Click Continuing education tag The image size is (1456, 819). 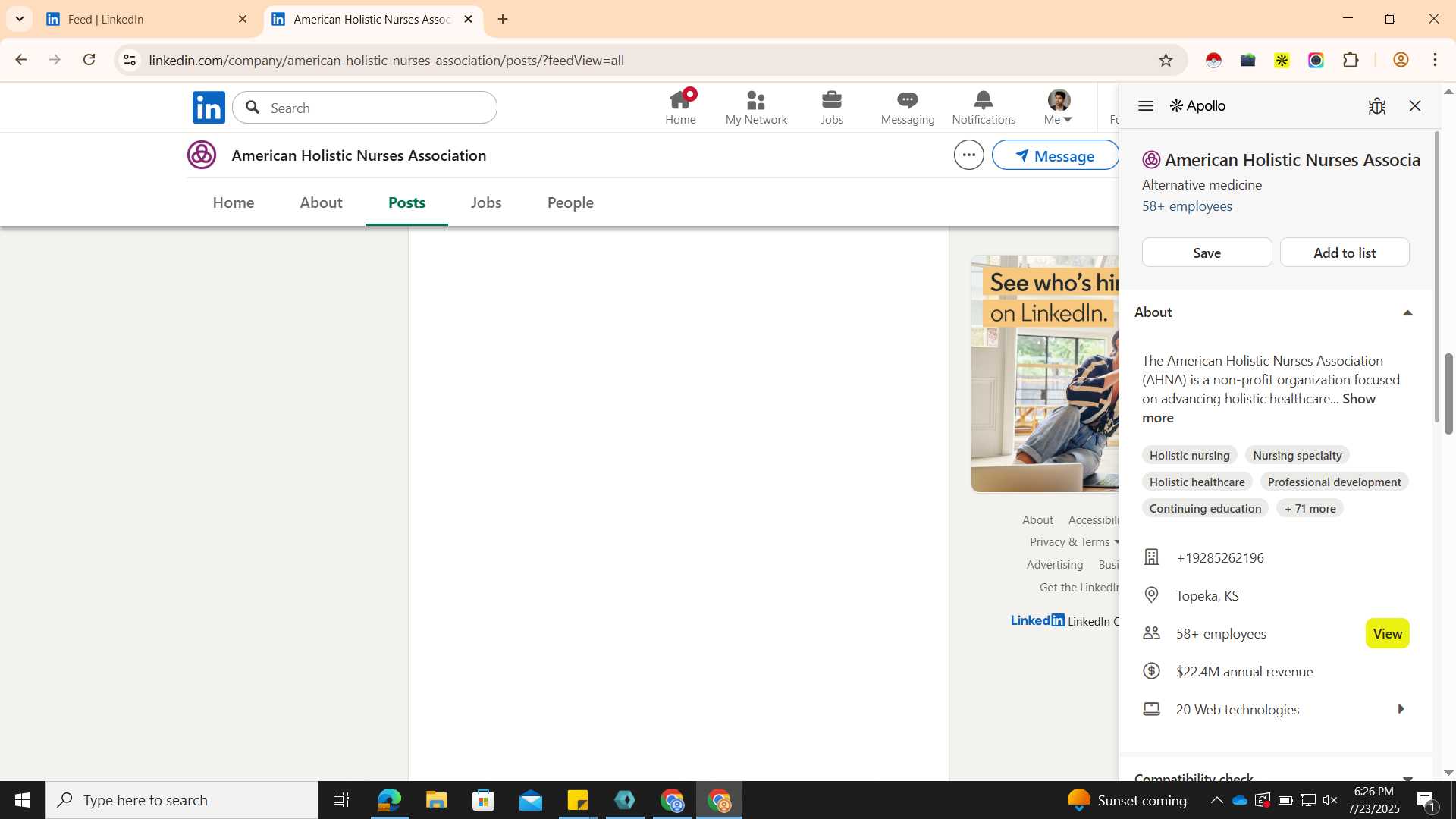(1205, 508)
